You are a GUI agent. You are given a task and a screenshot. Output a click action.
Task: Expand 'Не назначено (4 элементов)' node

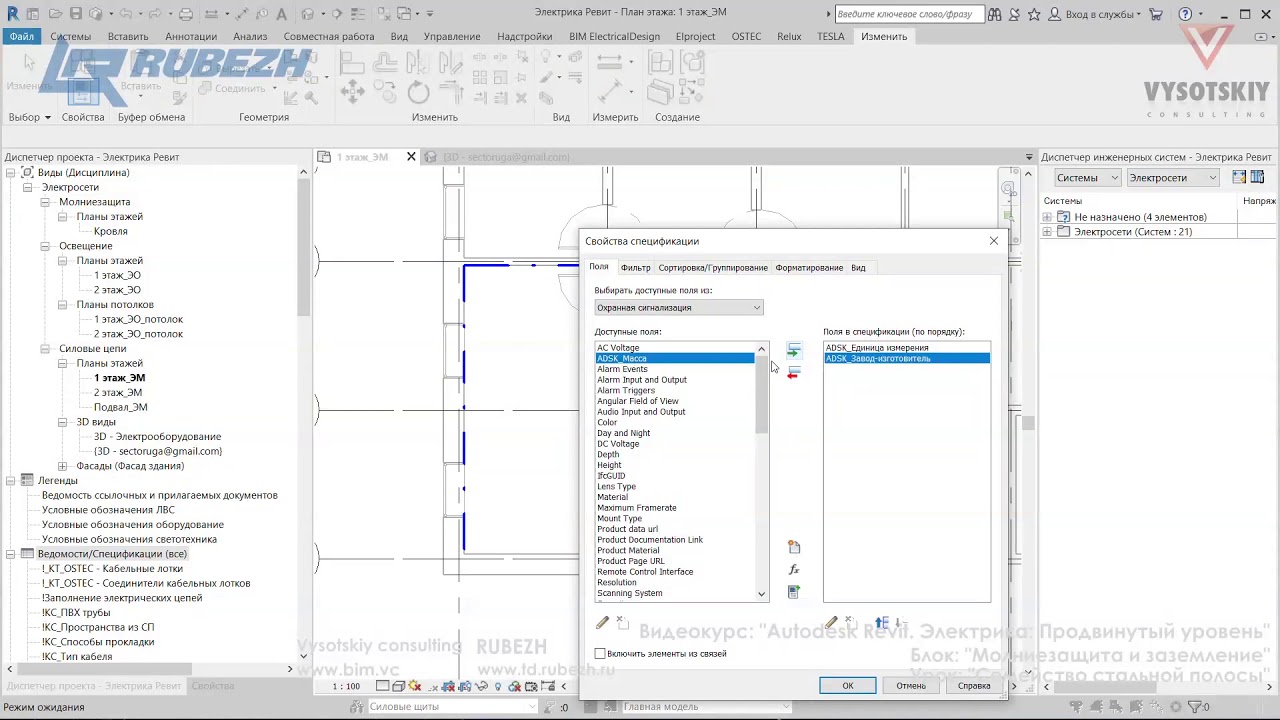1047,217
